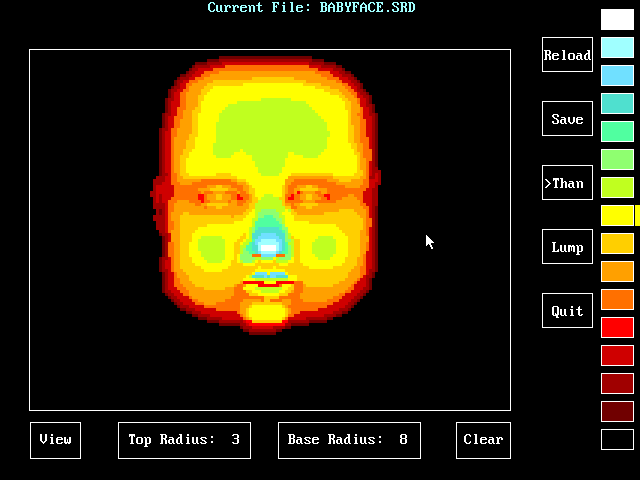
Task: Click the Current File: BABYFACE.SRD title text
Action: pos(311,7)
